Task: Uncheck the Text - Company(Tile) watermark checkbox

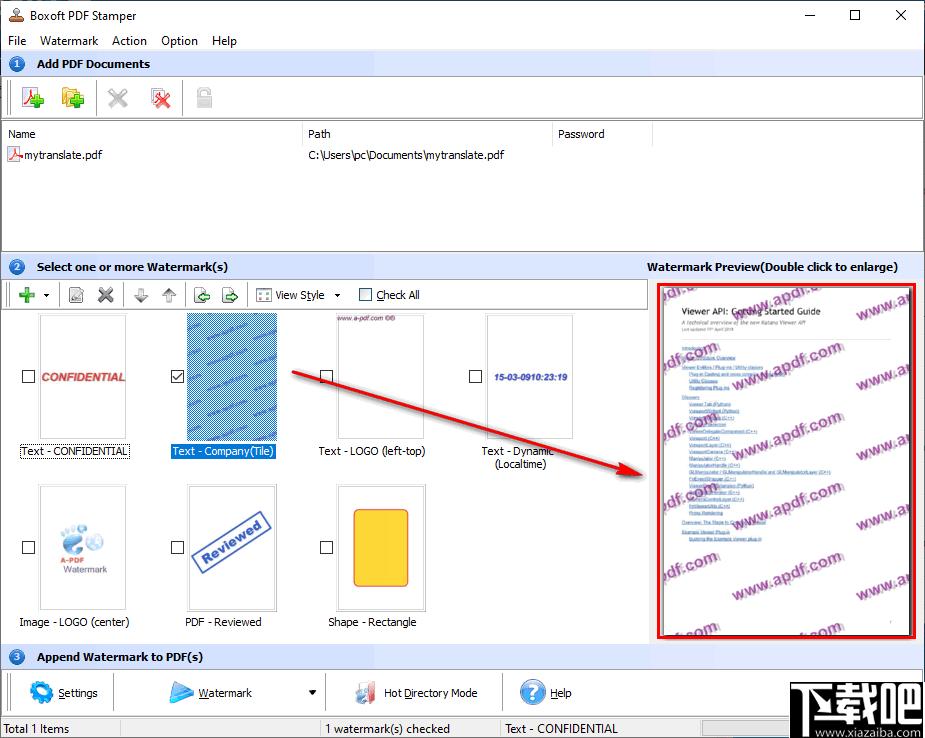Action: tap(177, 376)
